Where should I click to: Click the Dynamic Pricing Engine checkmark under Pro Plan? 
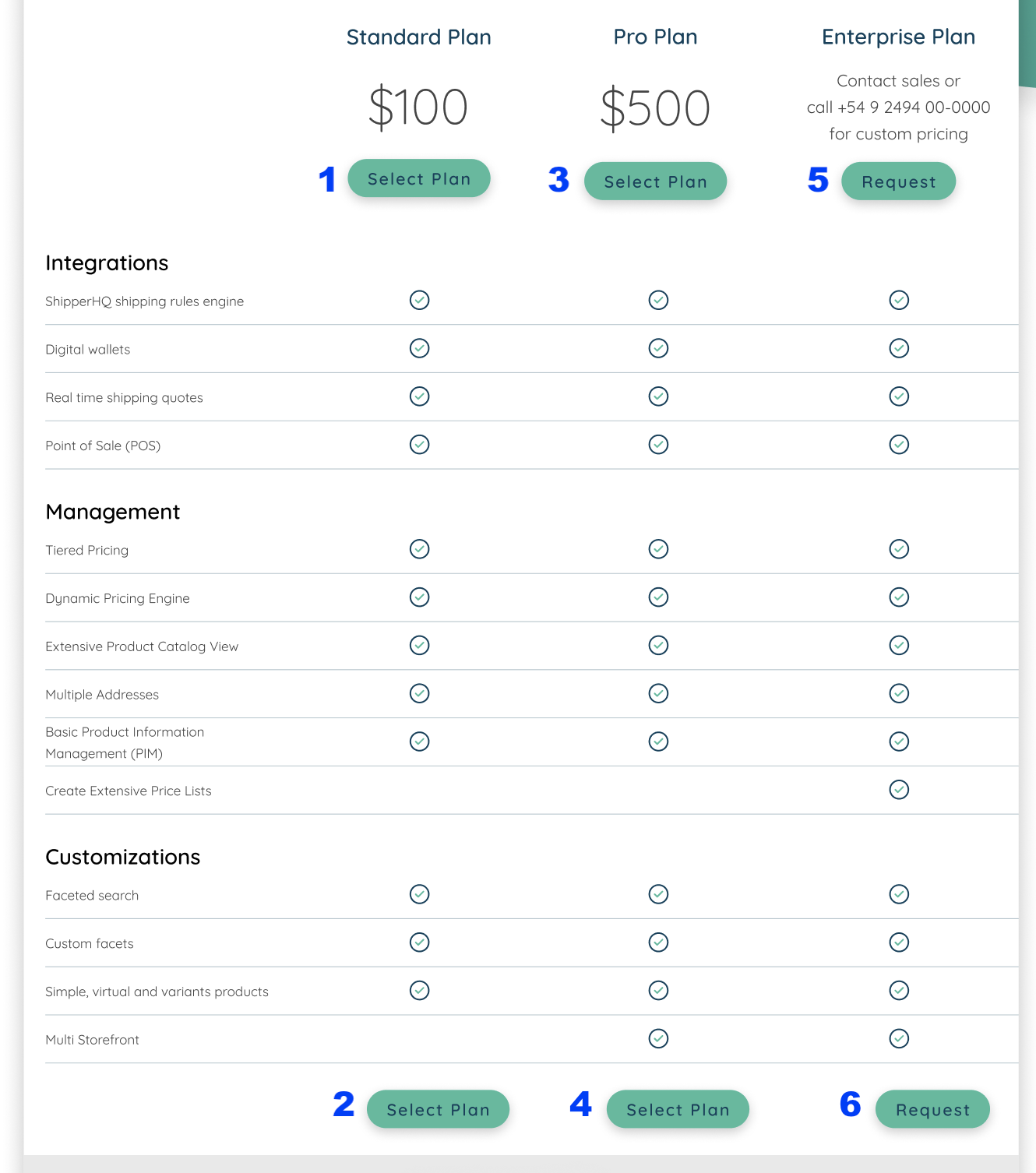tap(658, 597)
